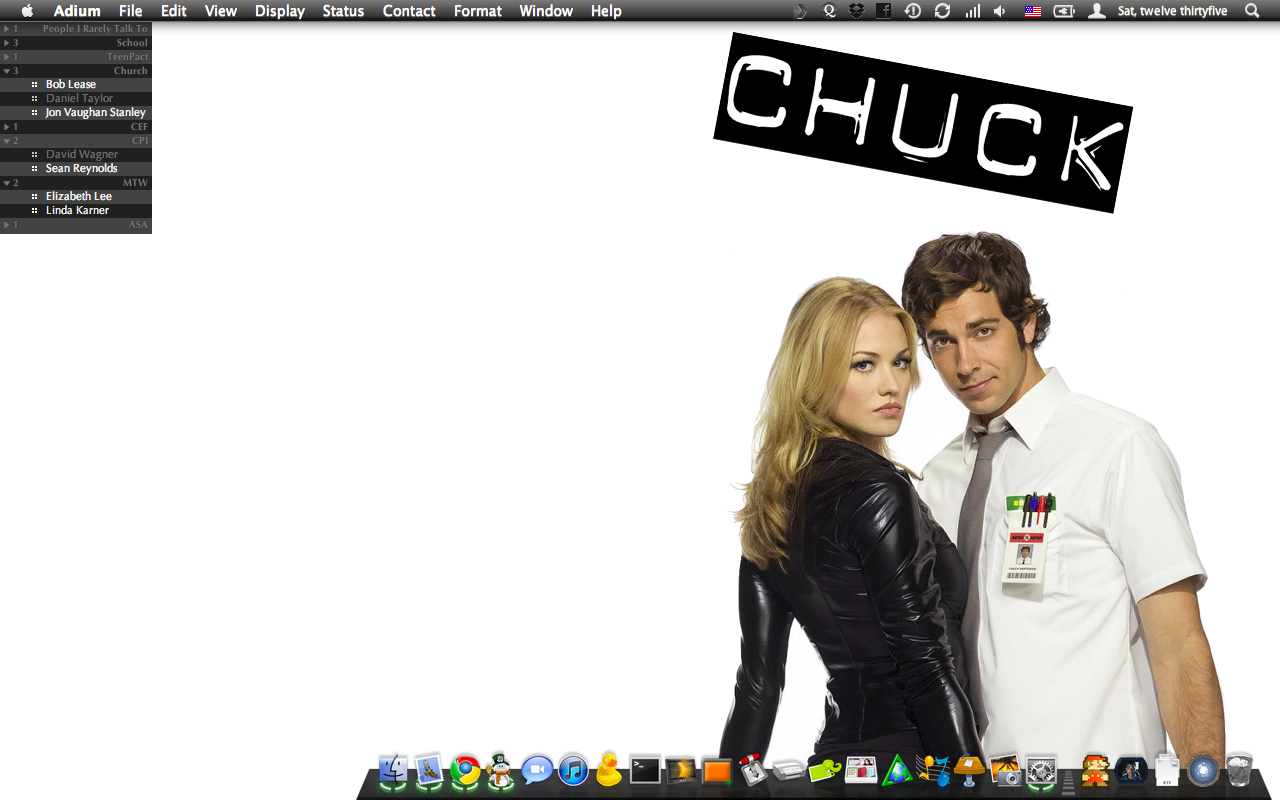This screenshot has height=800, width=1280.
Task: Click the battery charging status icon
Action: tap(1064, 11)
